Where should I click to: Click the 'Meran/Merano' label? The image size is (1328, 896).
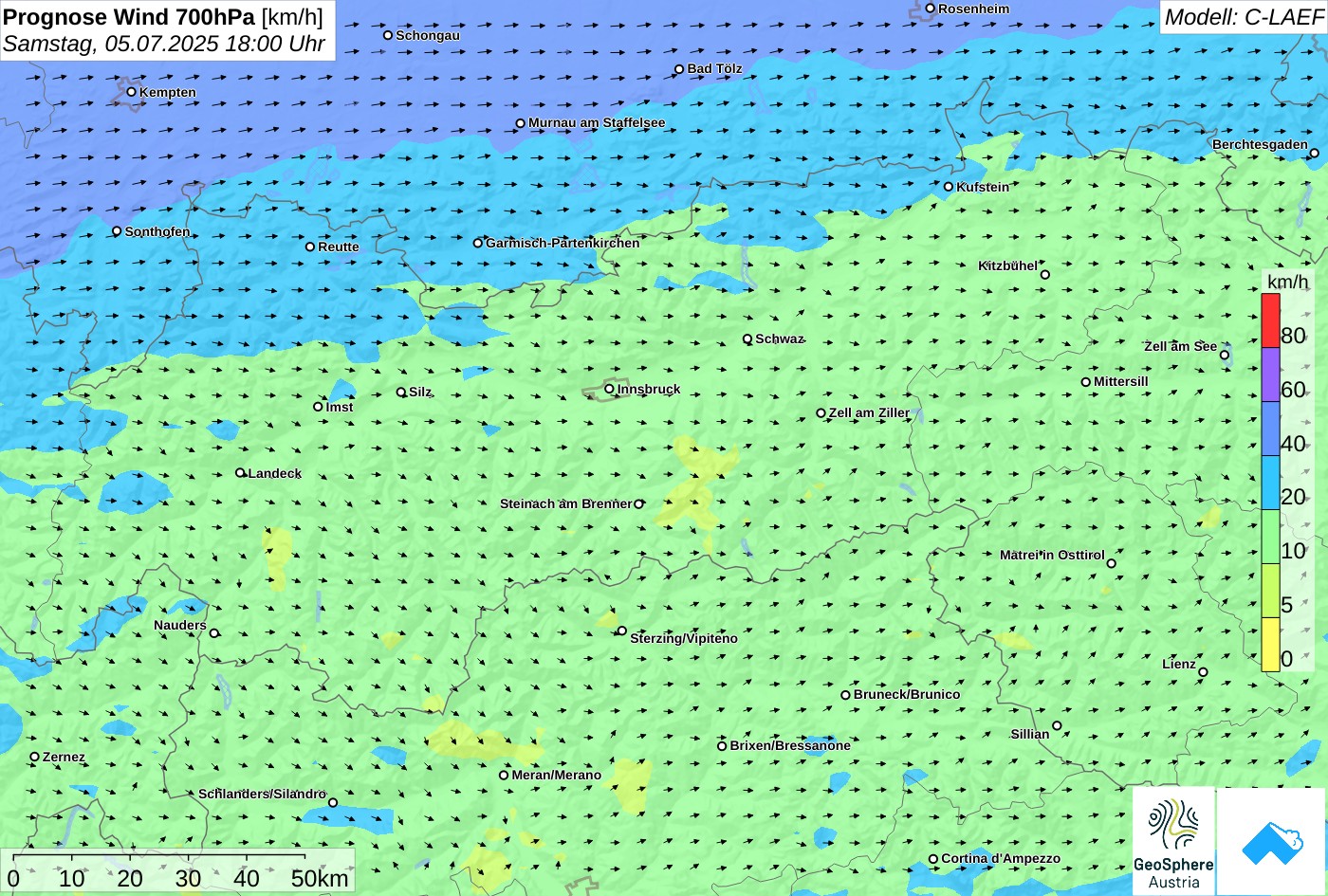pyautogui.click(x=557, y=775)
